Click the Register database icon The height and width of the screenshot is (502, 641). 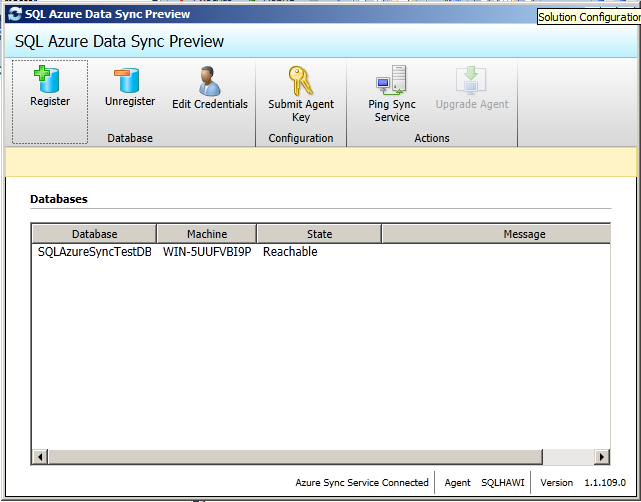(x=49, y=80)
